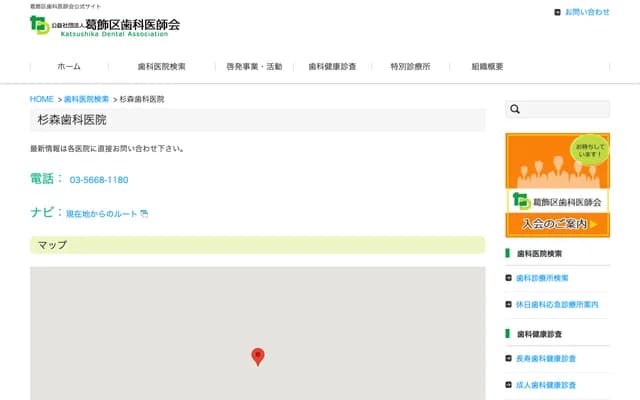Click the お問い合わせ link at top
Screen dimensions: 640x400
(587, 12)
